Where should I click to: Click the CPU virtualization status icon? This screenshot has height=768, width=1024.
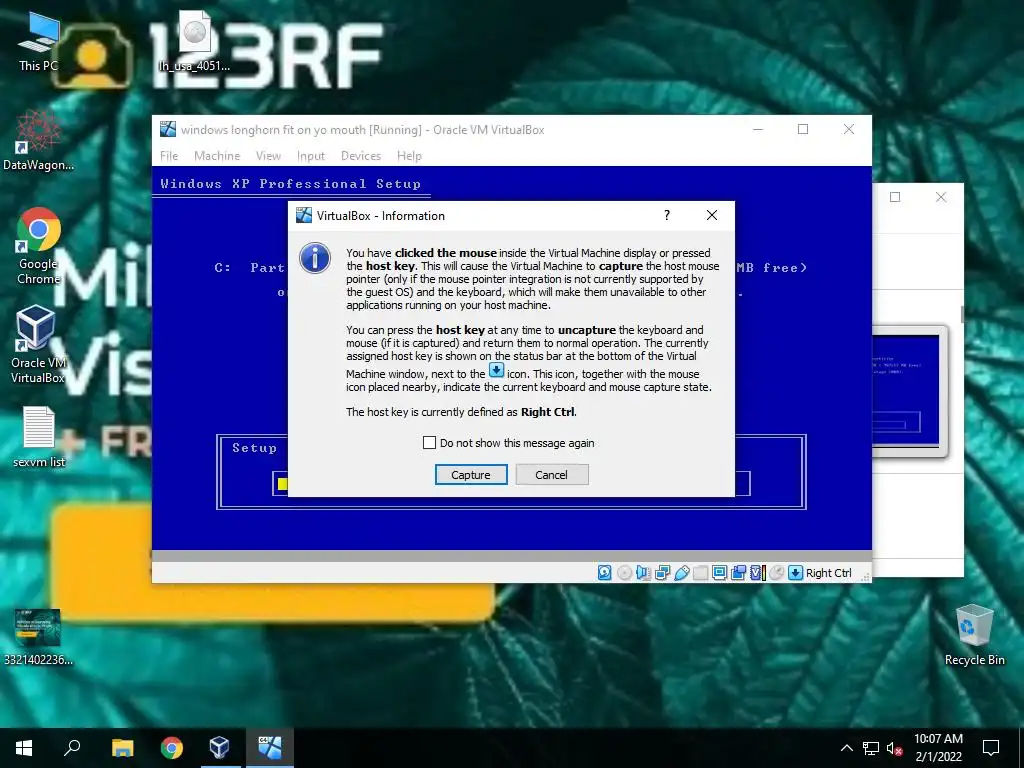[757, 573]
